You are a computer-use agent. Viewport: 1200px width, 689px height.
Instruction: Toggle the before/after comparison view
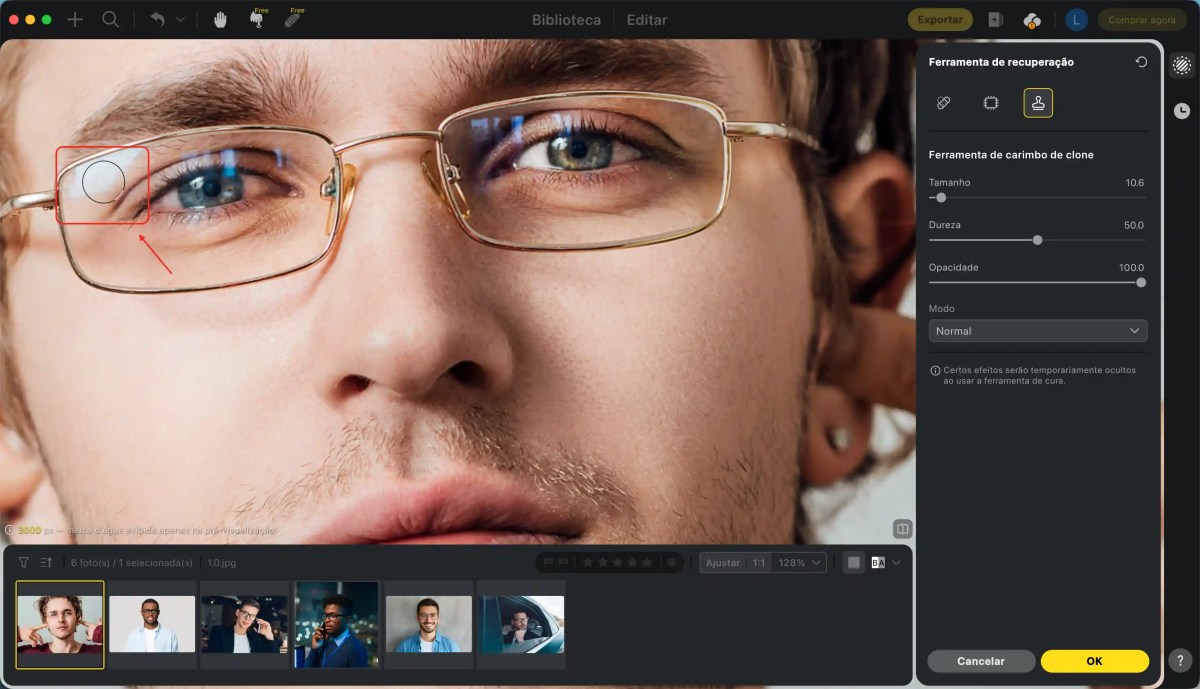pos(877,563)
